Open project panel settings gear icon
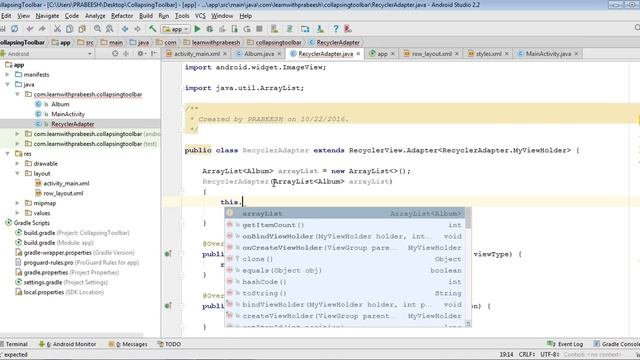Viewport: 640px width, 360px height. point(140,53)
